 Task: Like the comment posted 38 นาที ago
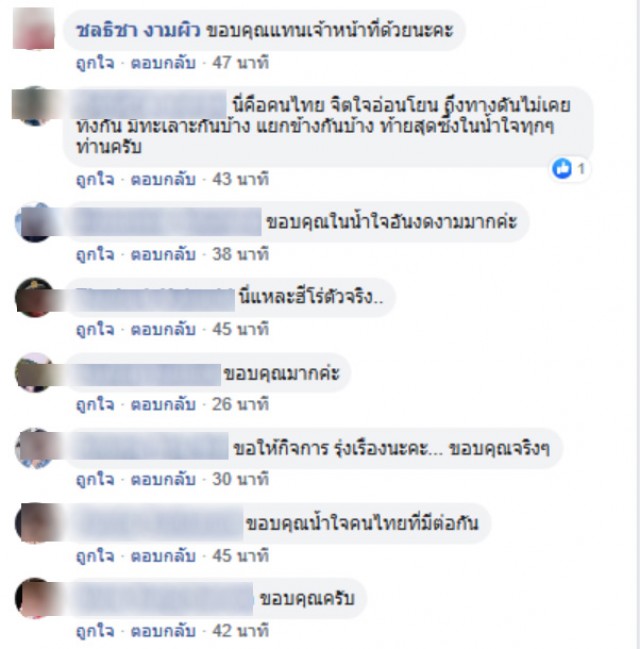click(x=95, y=255)
